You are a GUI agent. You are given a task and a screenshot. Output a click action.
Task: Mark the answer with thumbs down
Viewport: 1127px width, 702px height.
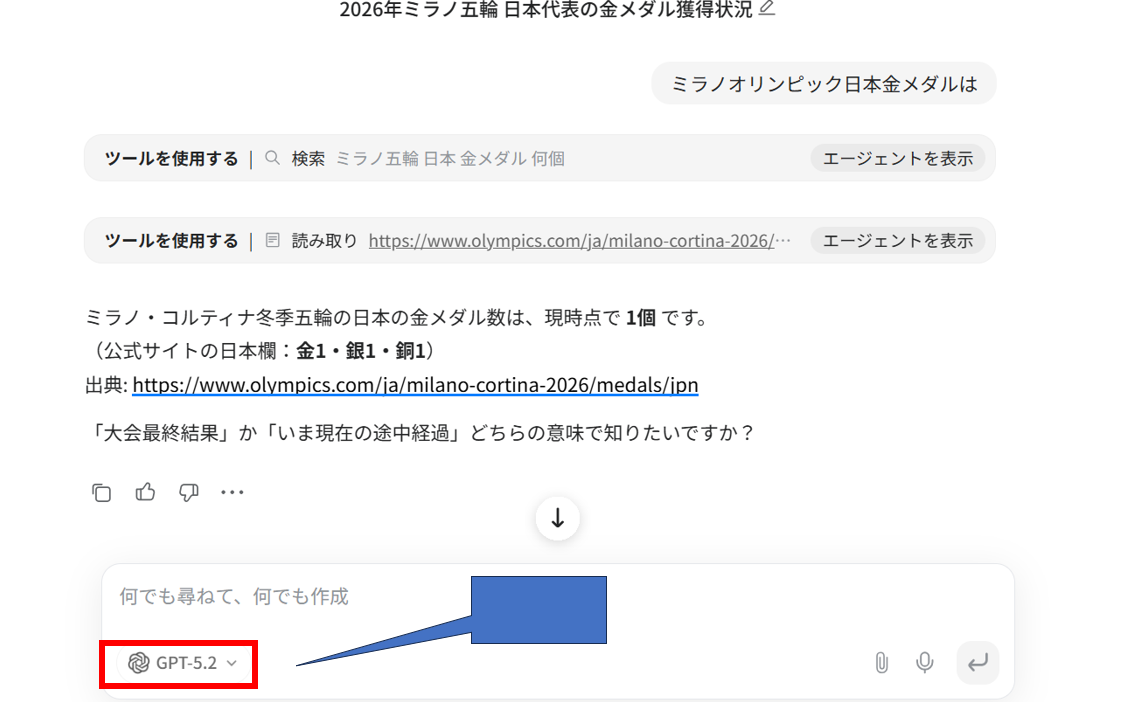(189, 492)
